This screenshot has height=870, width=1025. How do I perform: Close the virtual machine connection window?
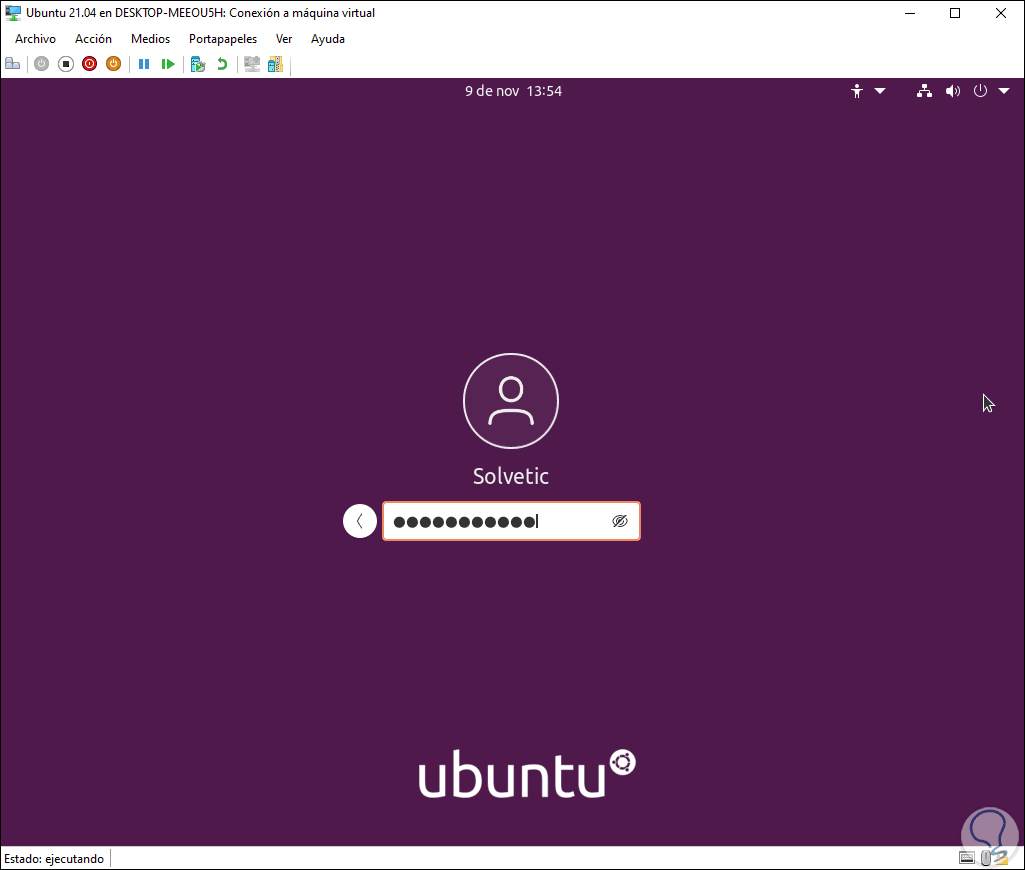tap(1001, 13)
